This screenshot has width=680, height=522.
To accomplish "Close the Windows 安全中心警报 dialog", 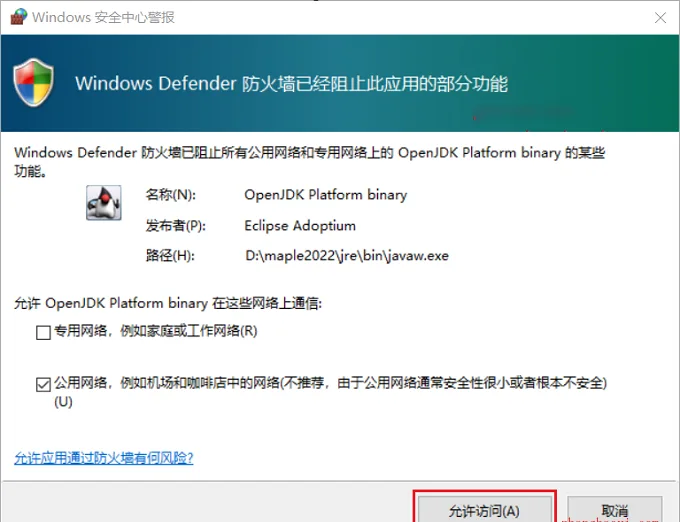I will click(660, 18).
